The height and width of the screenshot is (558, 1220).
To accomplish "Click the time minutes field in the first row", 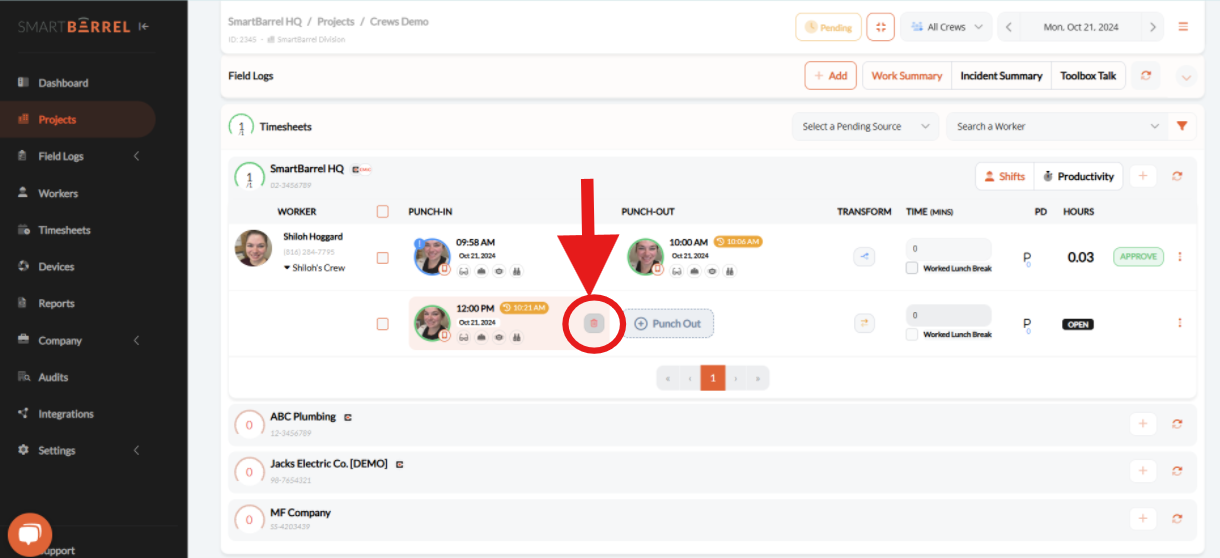I will click(948, 248).
